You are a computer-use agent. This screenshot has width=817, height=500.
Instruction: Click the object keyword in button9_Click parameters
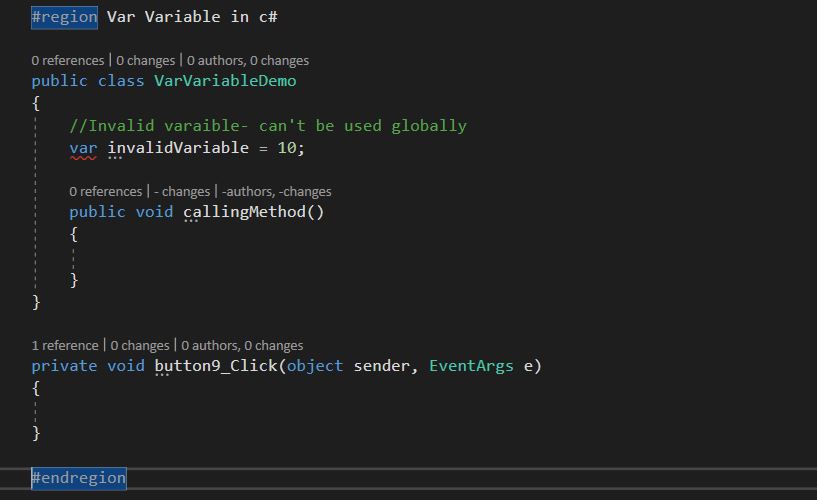(x=315, y=366)
